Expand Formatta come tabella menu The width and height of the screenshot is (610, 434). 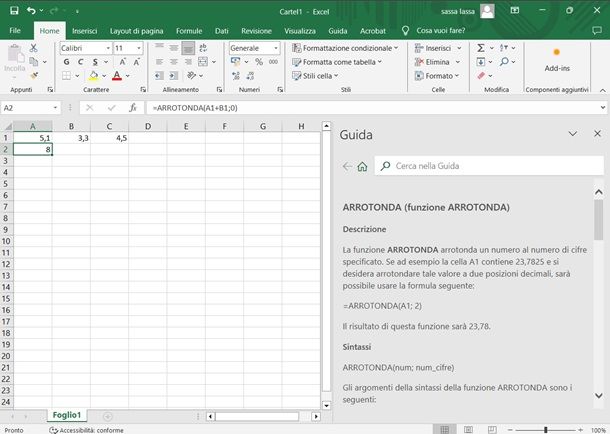pyautogui.click(x=337, y=62)
